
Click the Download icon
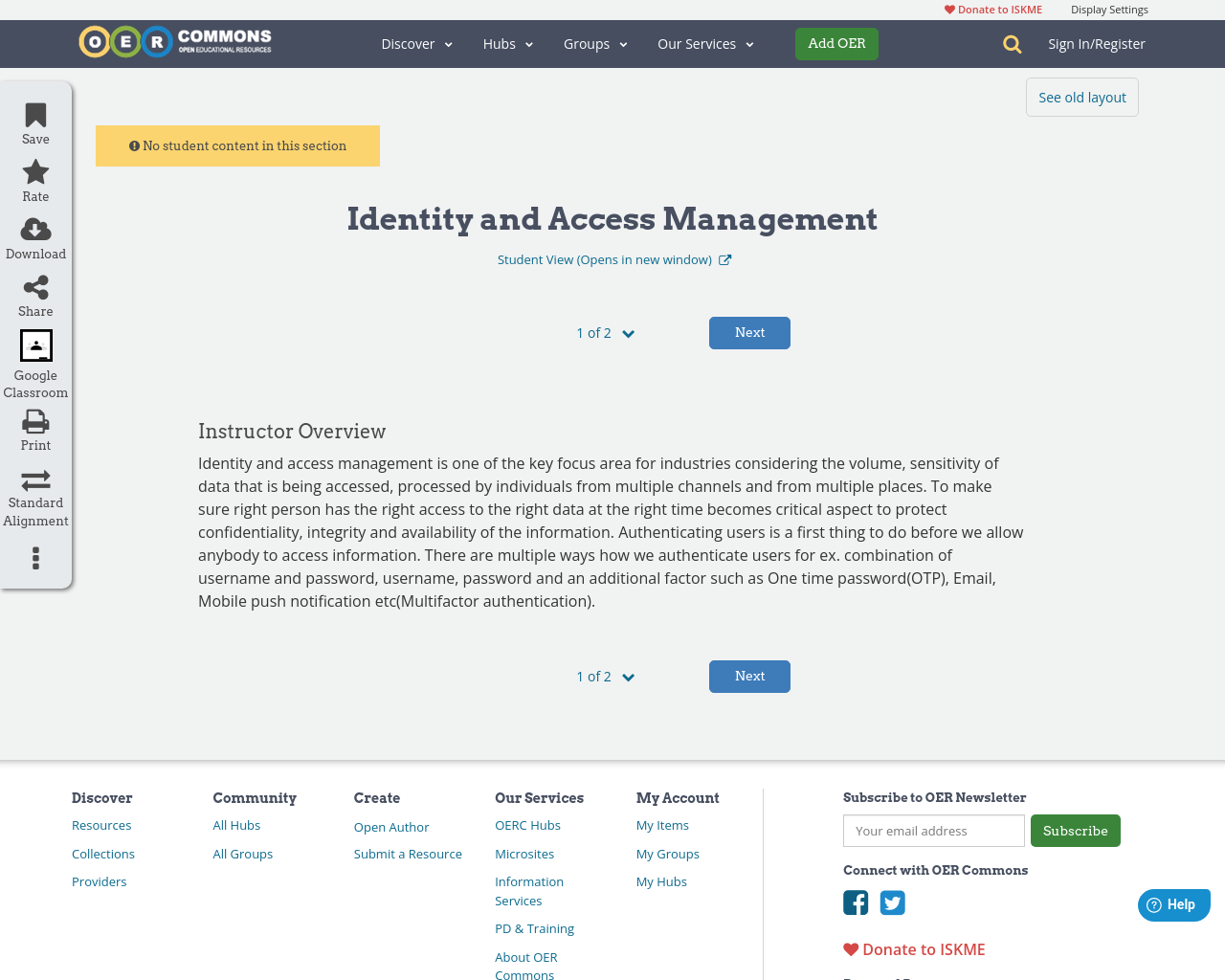click(34, 228)
